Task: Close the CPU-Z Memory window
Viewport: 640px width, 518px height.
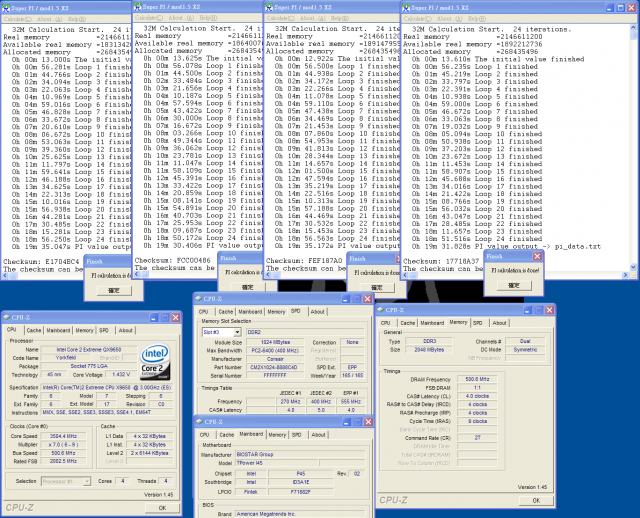Action: tap(549, 310)
